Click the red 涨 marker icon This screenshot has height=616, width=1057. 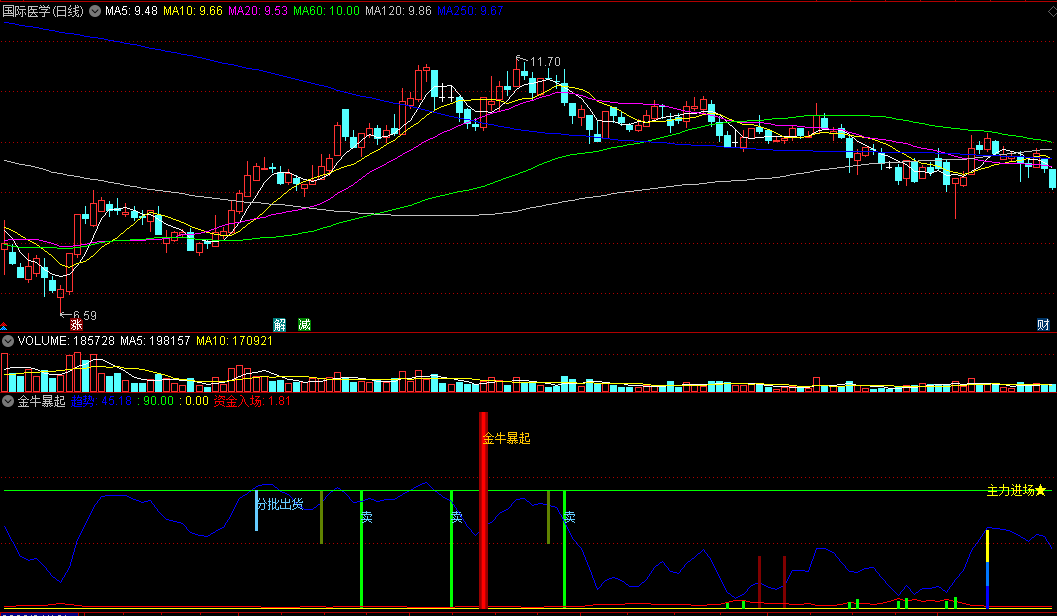[x=76, y=325]
